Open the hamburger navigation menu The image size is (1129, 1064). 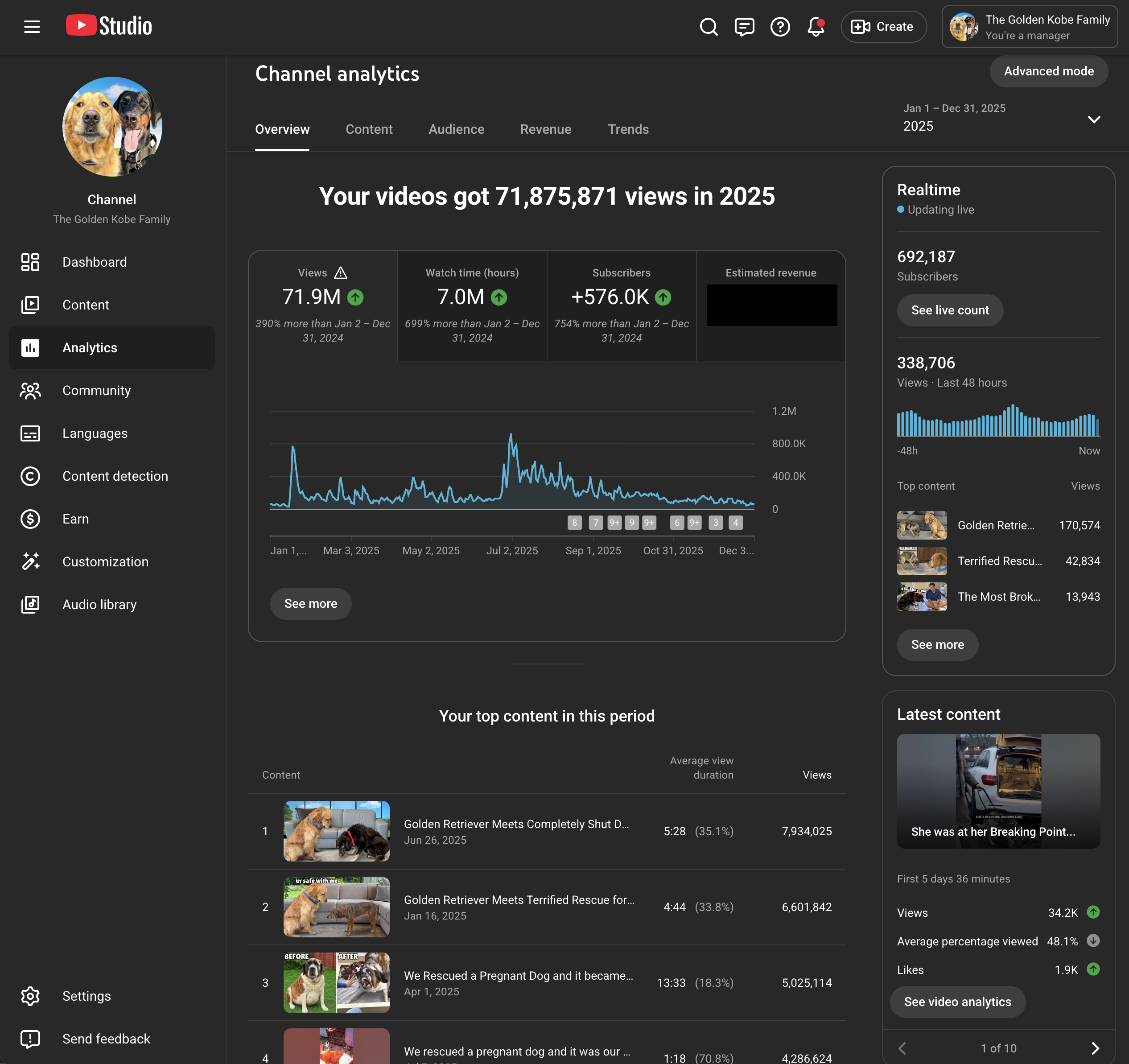coord(32,26)
